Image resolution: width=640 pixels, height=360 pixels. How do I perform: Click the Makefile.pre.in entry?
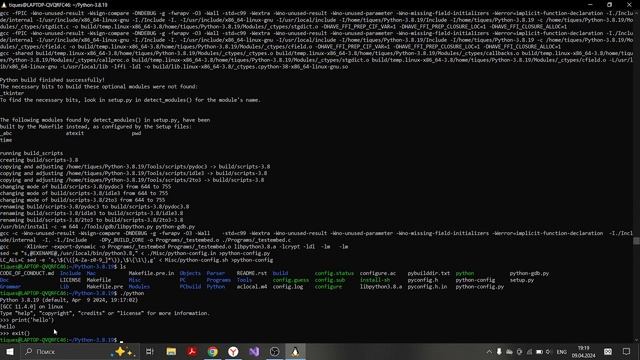[151, 273]
